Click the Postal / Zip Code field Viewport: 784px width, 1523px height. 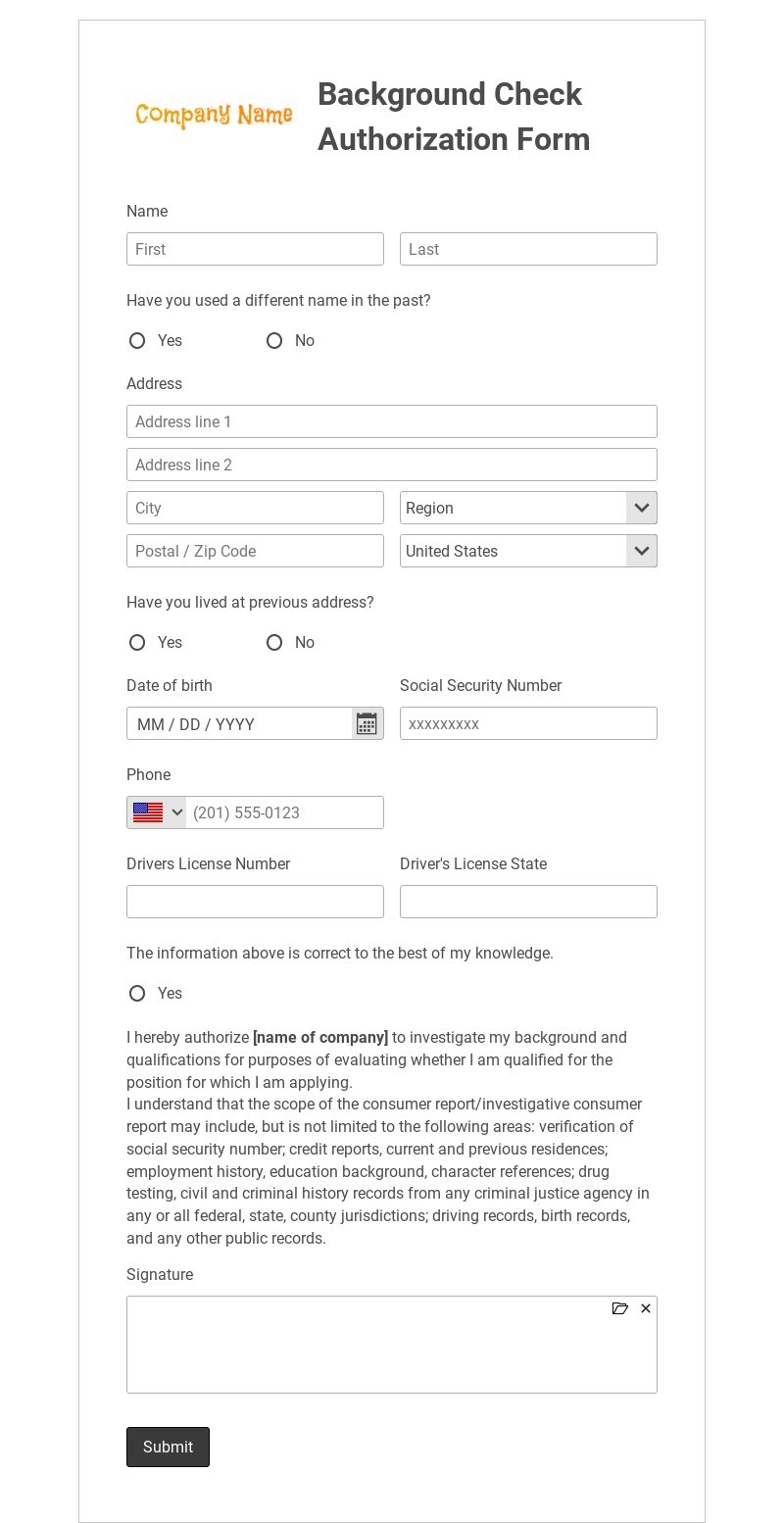click(x=255, y=551)
